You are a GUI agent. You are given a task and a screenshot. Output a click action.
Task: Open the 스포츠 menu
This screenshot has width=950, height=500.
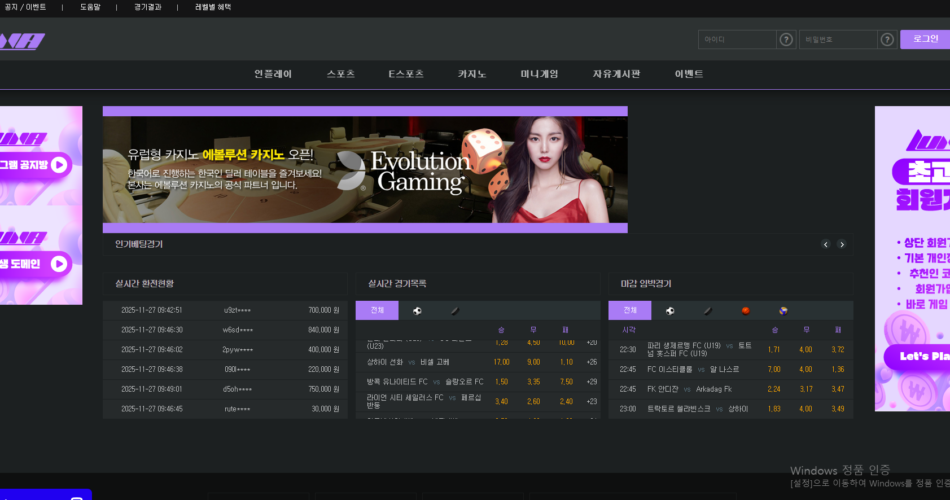[x=340, y=74]
